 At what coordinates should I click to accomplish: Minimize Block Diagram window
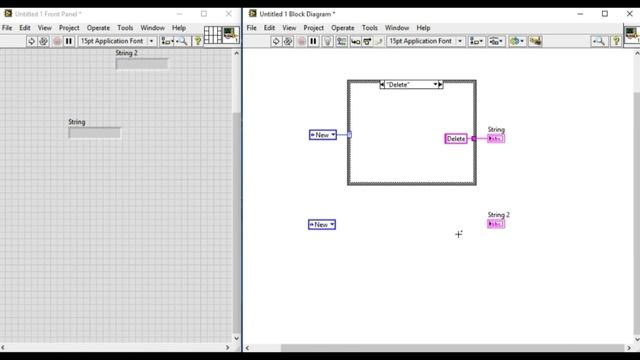[580, 14]
